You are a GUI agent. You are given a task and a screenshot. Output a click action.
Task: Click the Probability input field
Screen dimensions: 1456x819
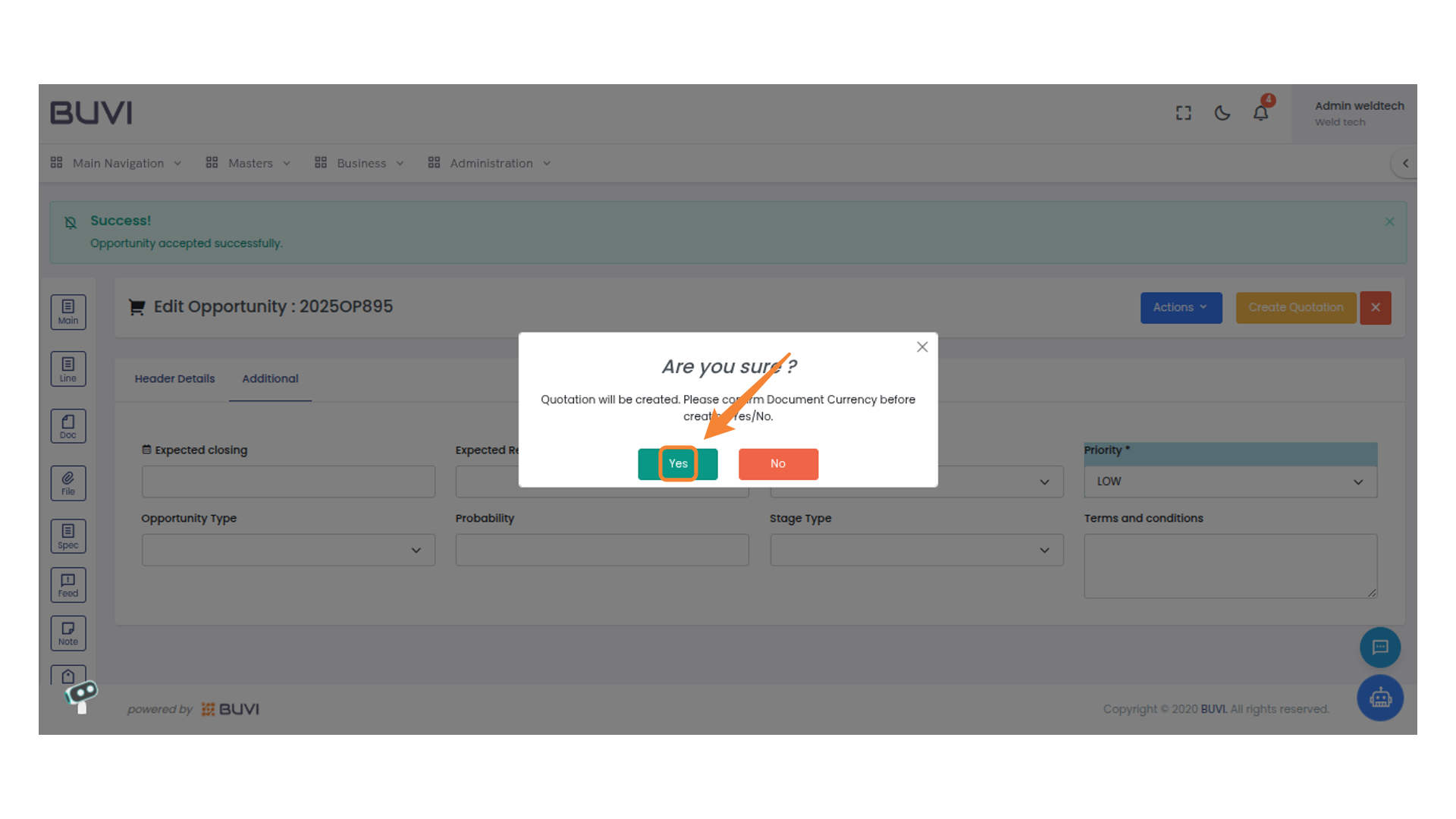point(601,550)
